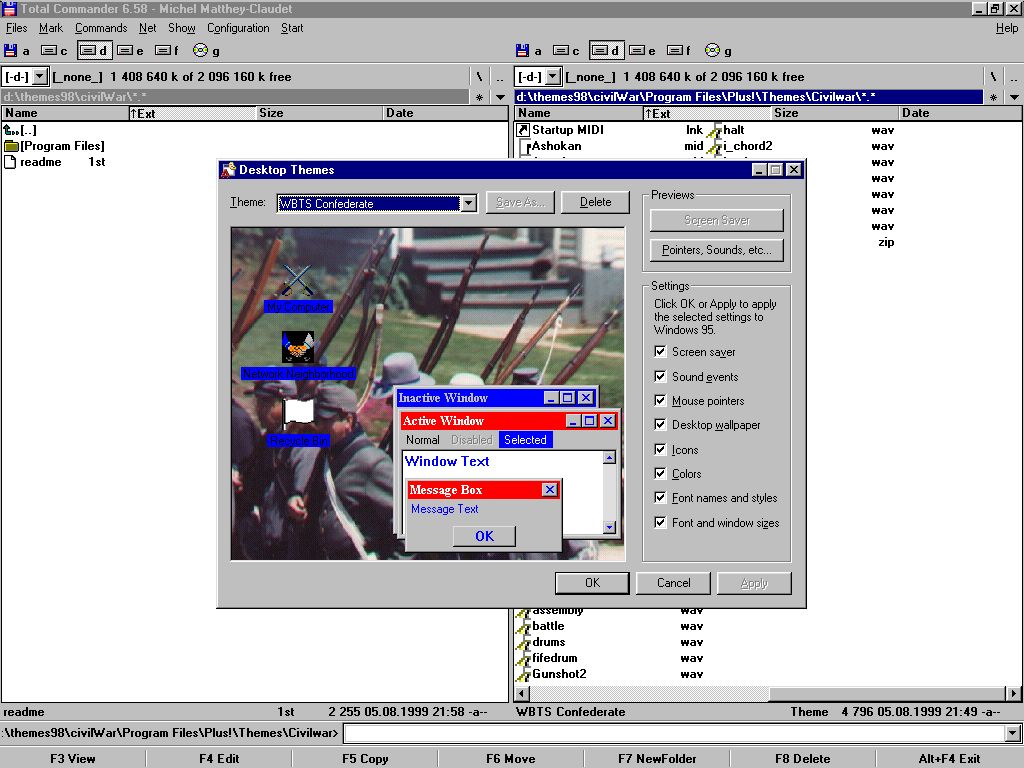Expand the Theme dropdown list
The width and height of the screenshot is (1024, 768).
coord(468,203)
